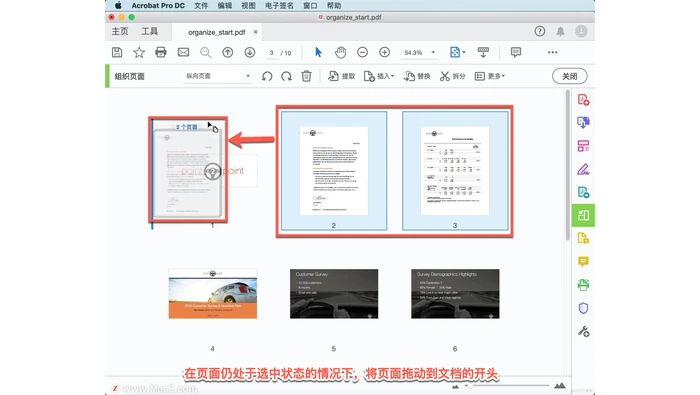Select page 5 Customer Survey thumbnail
The width and height of the screenshot is (700, 395).
(x=334, y=294)
